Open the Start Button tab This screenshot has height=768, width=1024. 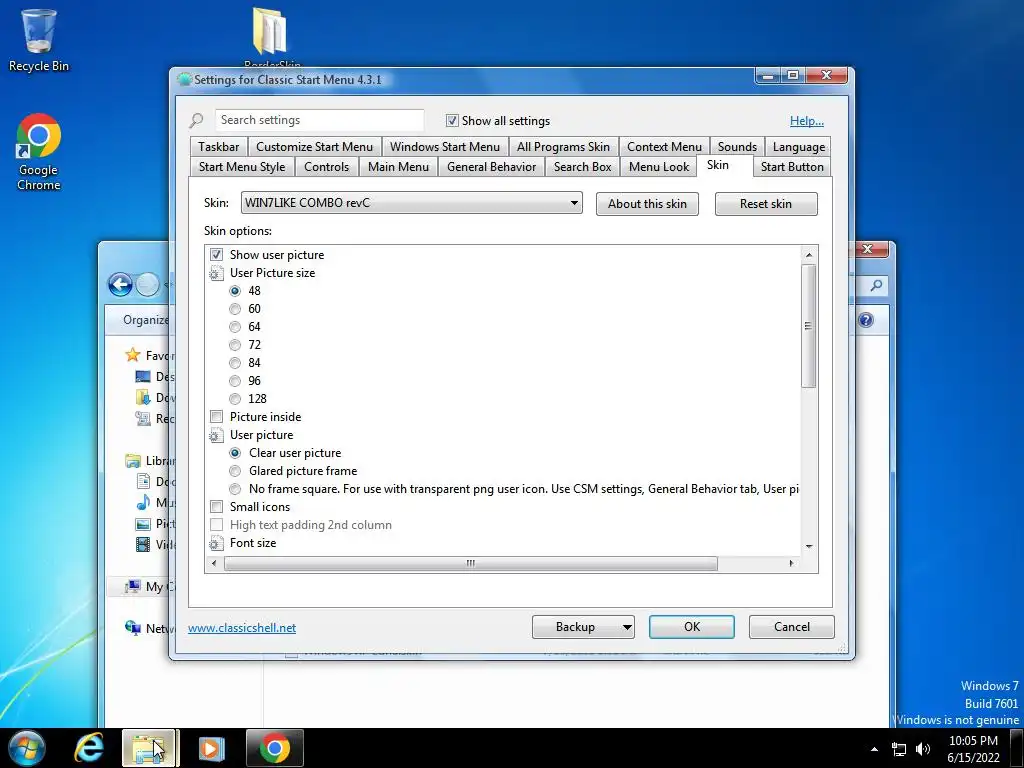point(792,167)
